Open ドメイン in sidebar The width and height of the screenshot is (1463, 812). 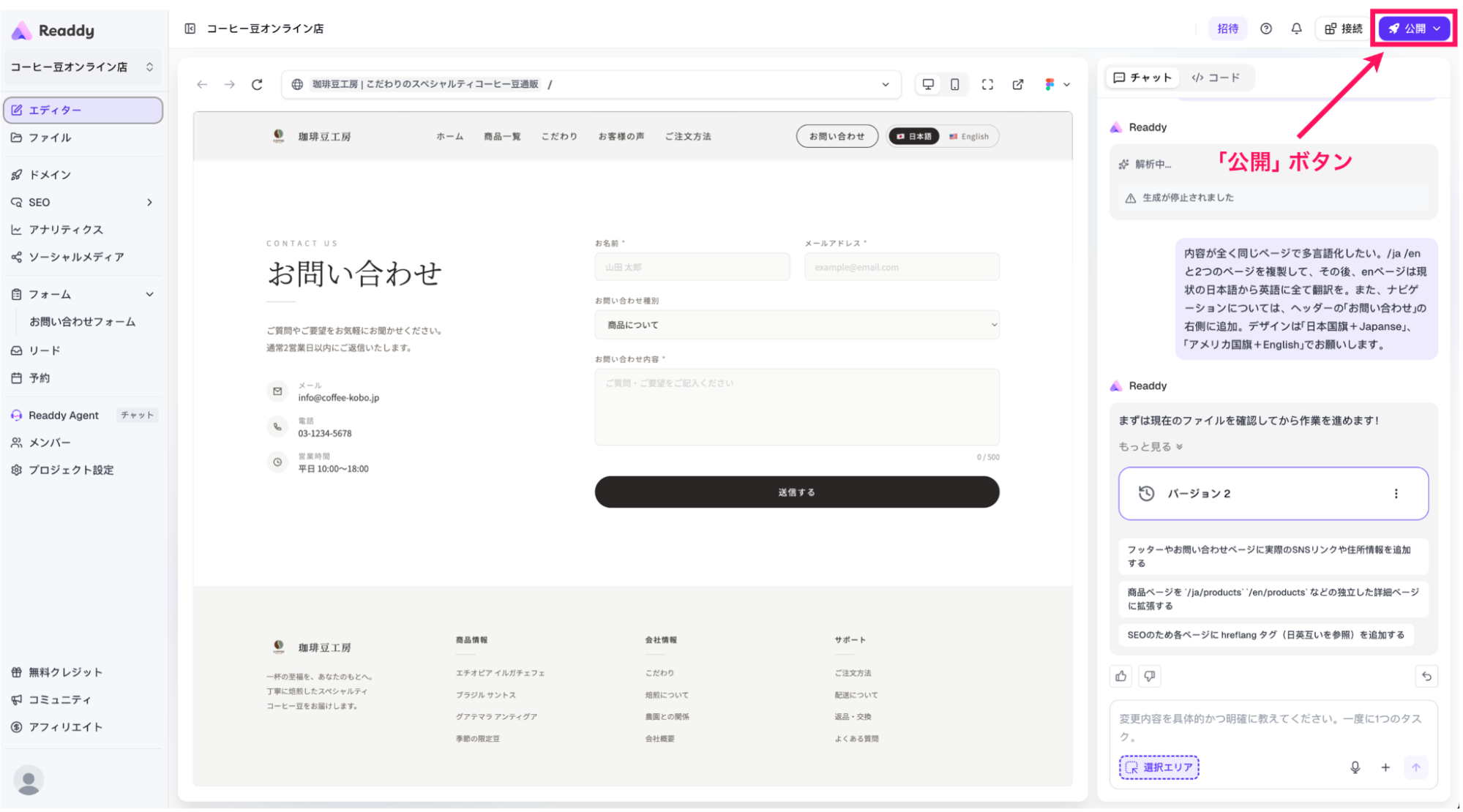[83, 175]
